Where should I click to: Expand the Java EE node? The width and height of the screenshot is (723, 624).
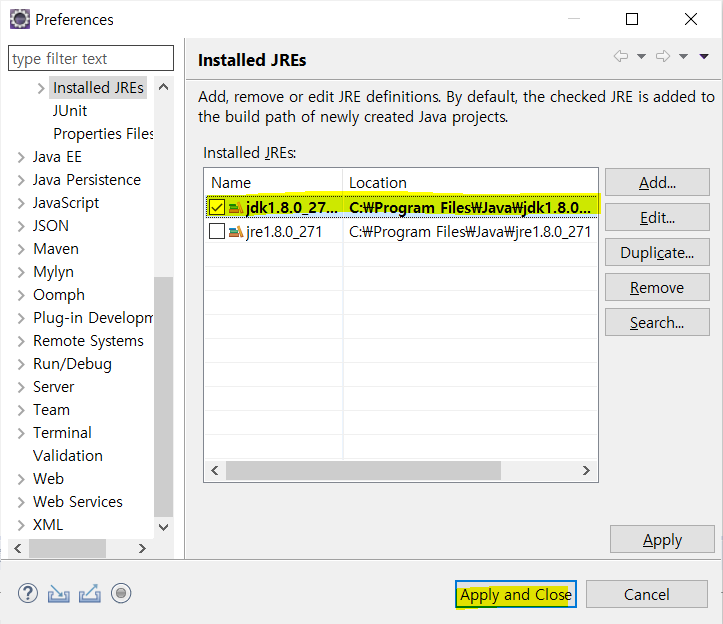21,157
